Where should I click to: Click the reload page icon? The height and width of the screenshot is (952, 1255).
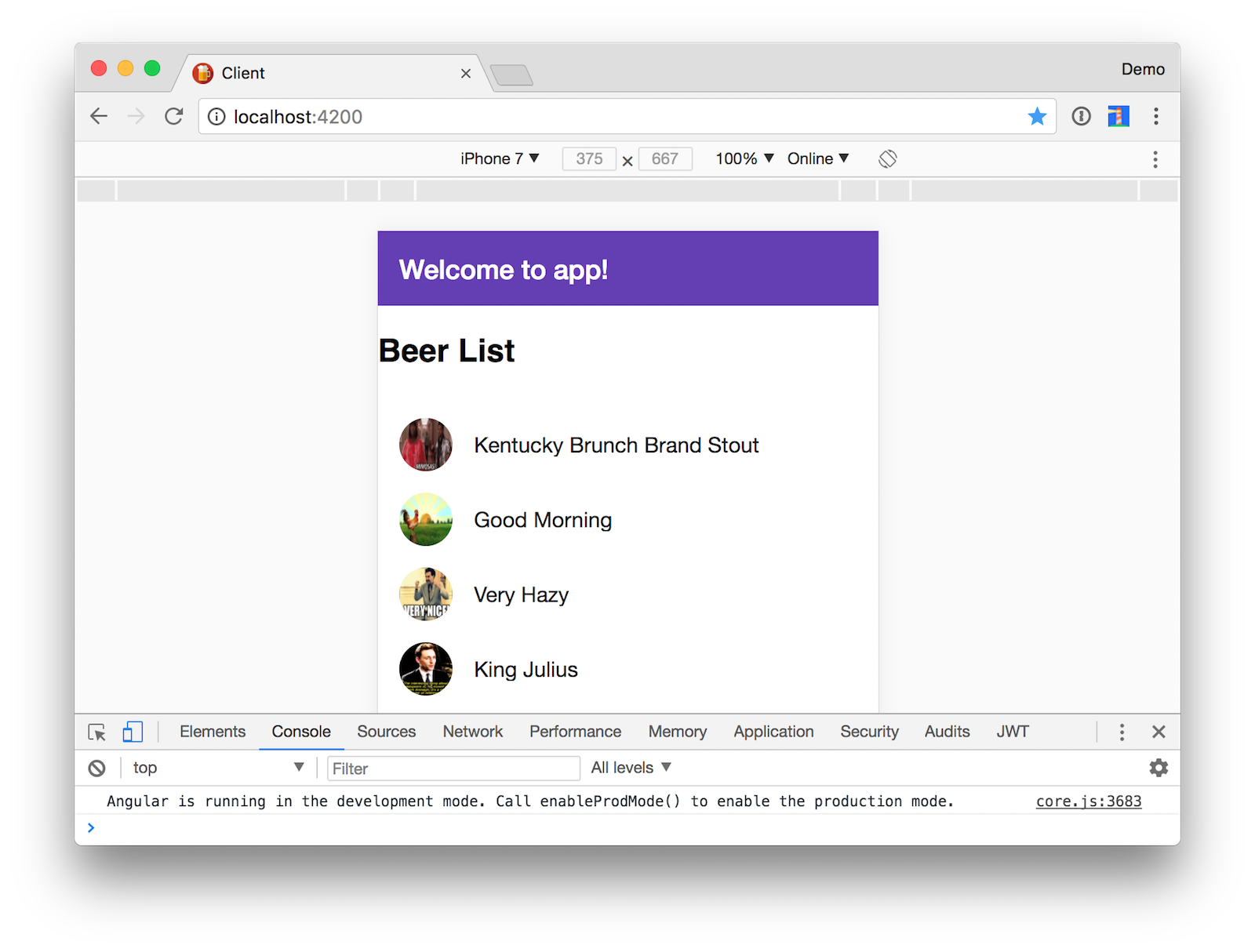point(173,117)
